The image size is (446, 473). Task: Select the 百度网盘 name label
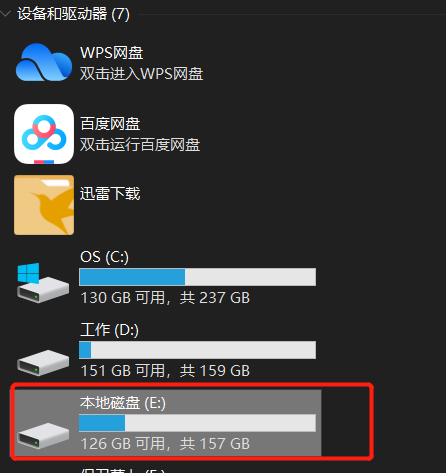110,124
